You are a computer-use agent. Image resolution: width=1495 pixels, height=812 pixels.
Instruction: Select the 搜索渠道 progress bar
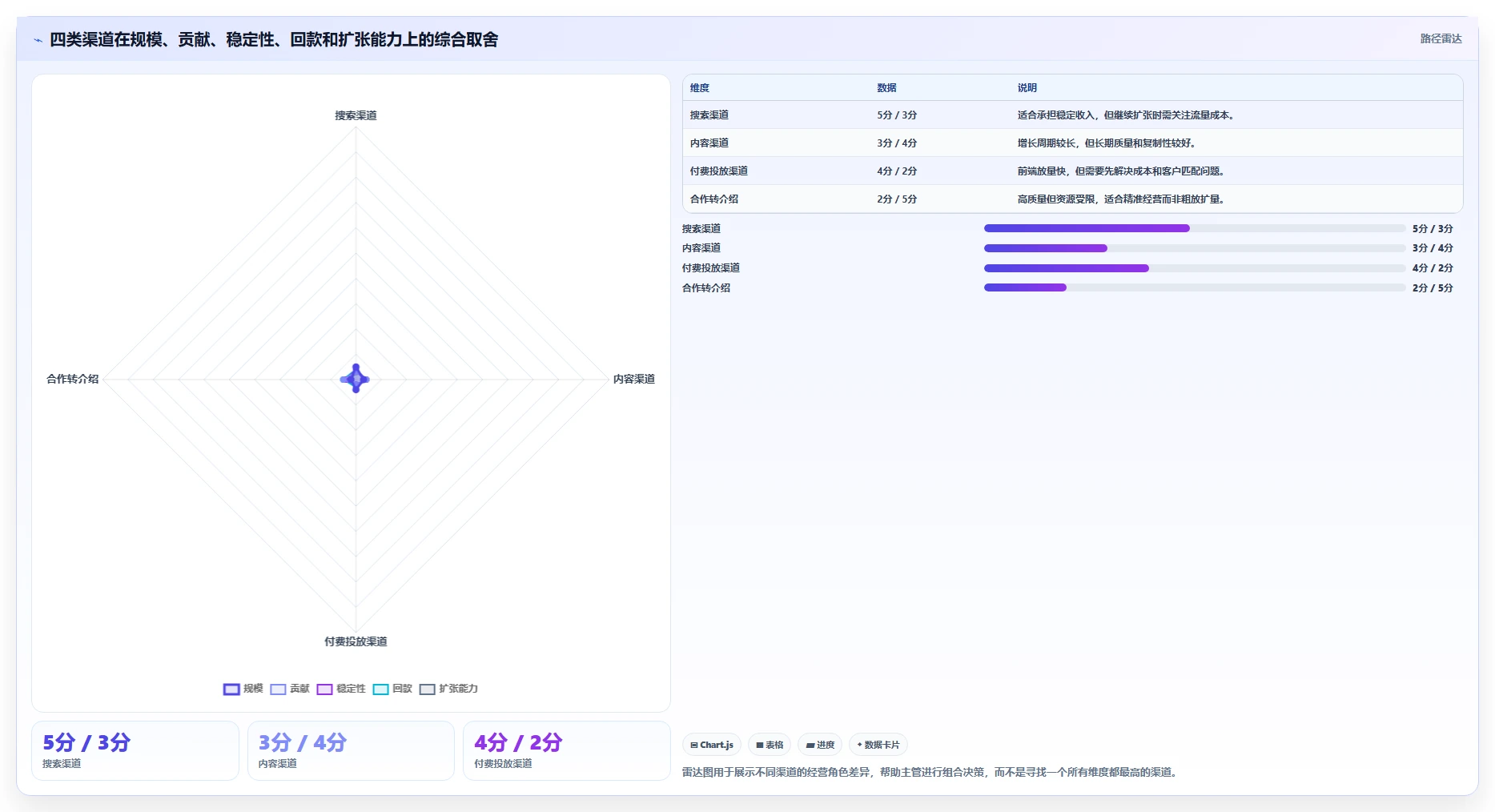coord(1195,228)
